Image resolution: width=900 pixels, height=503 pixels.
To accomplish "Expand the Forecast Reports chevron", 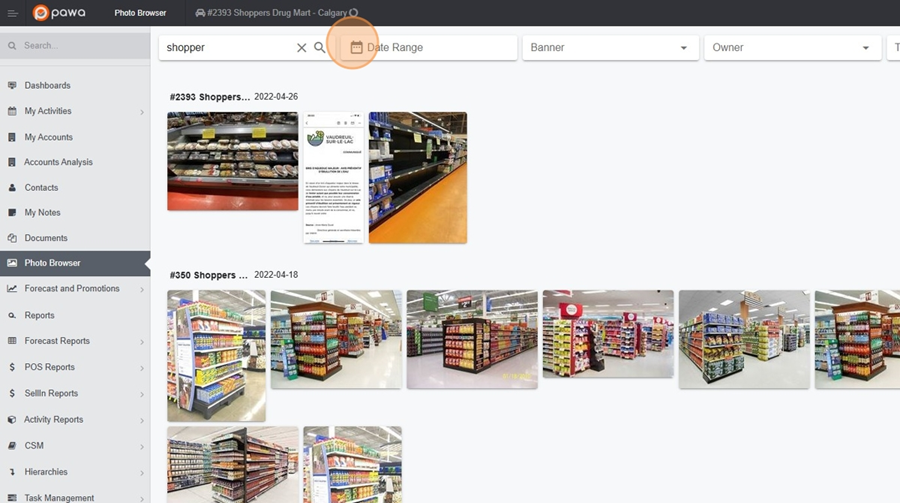I will [142, 342].
